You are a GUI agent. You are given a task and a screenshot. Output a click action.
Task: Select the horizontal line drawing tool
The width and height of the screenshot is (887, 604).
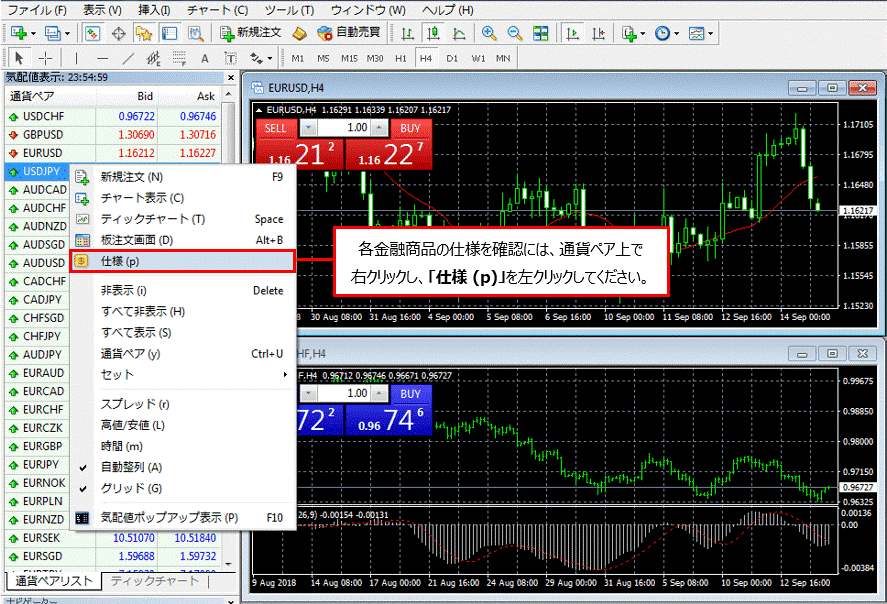click(103, 58)
